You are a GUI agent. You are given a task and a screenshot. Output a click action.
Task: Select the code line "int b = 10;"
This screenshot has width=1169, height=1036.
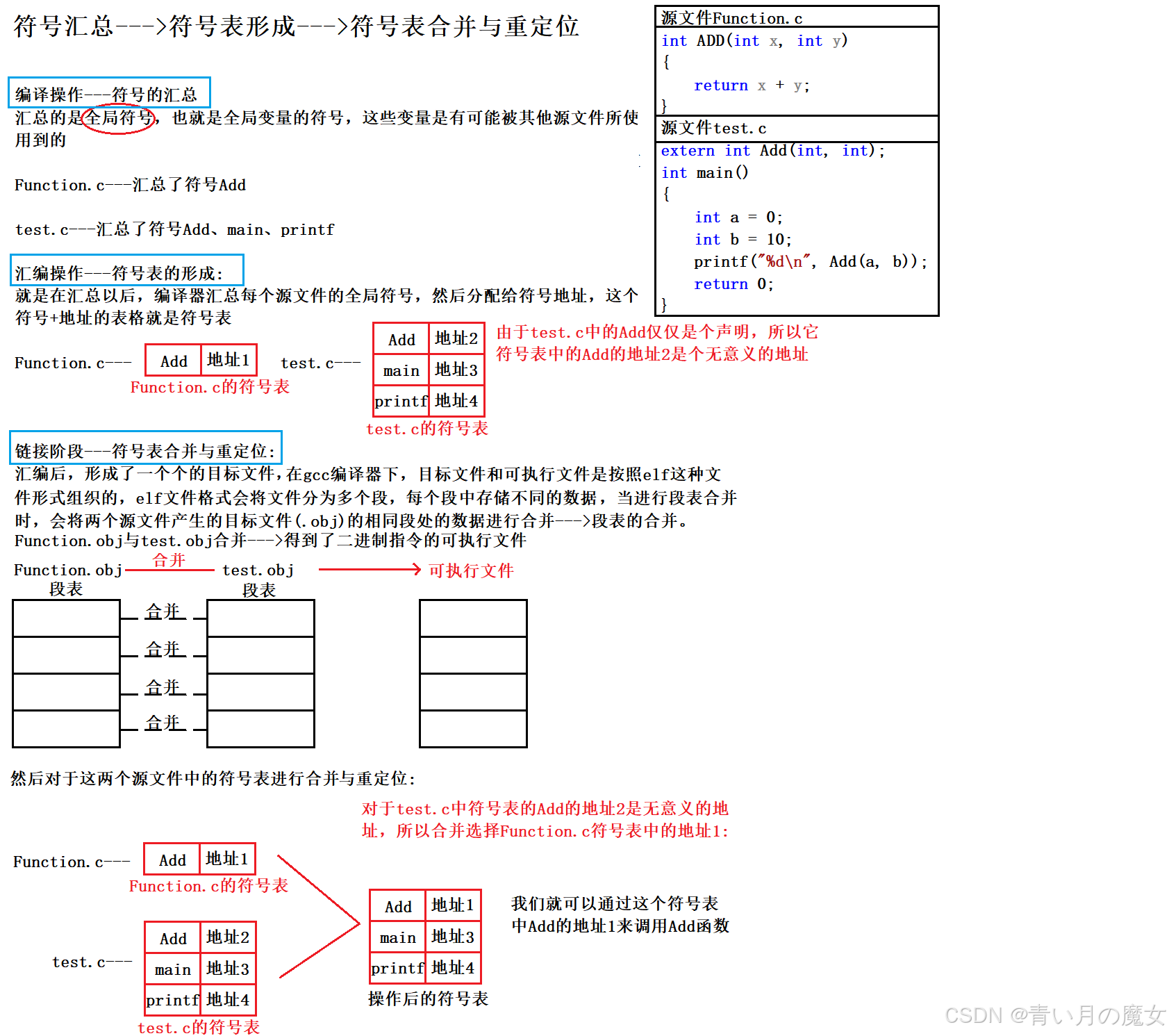click(x=743, y=240)
